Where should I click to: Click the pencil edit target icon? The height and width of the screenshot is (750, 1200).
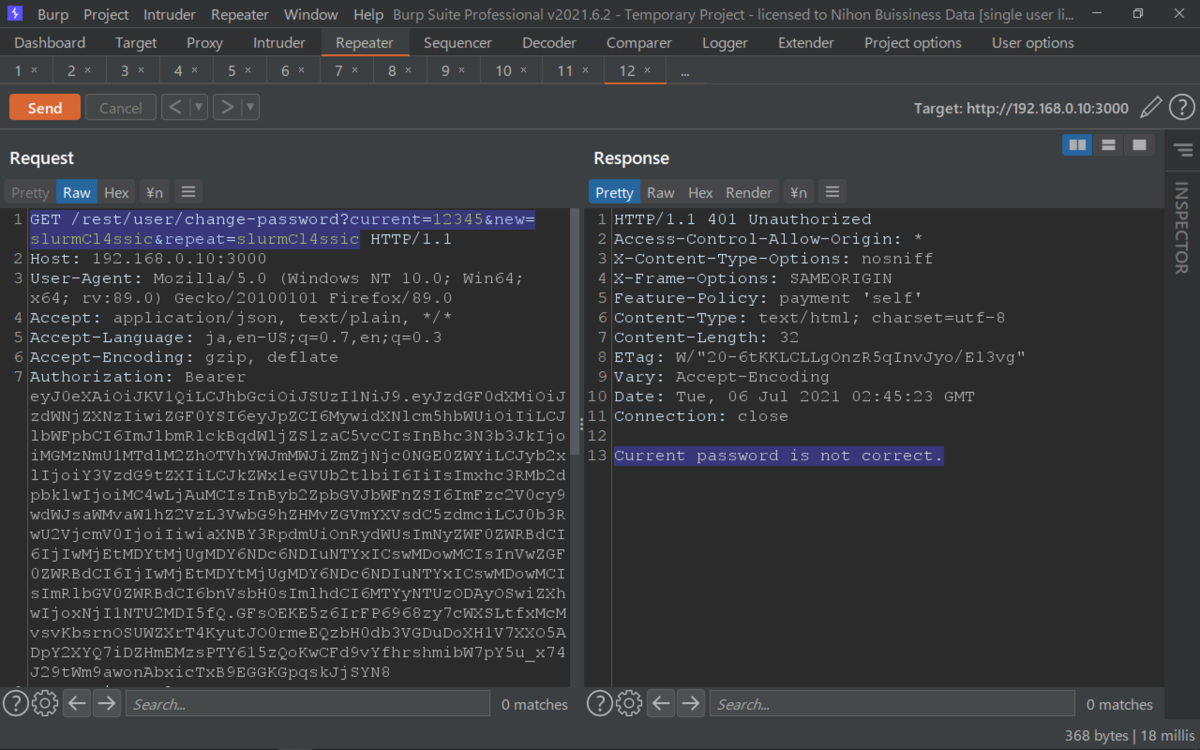(1151, 107)
